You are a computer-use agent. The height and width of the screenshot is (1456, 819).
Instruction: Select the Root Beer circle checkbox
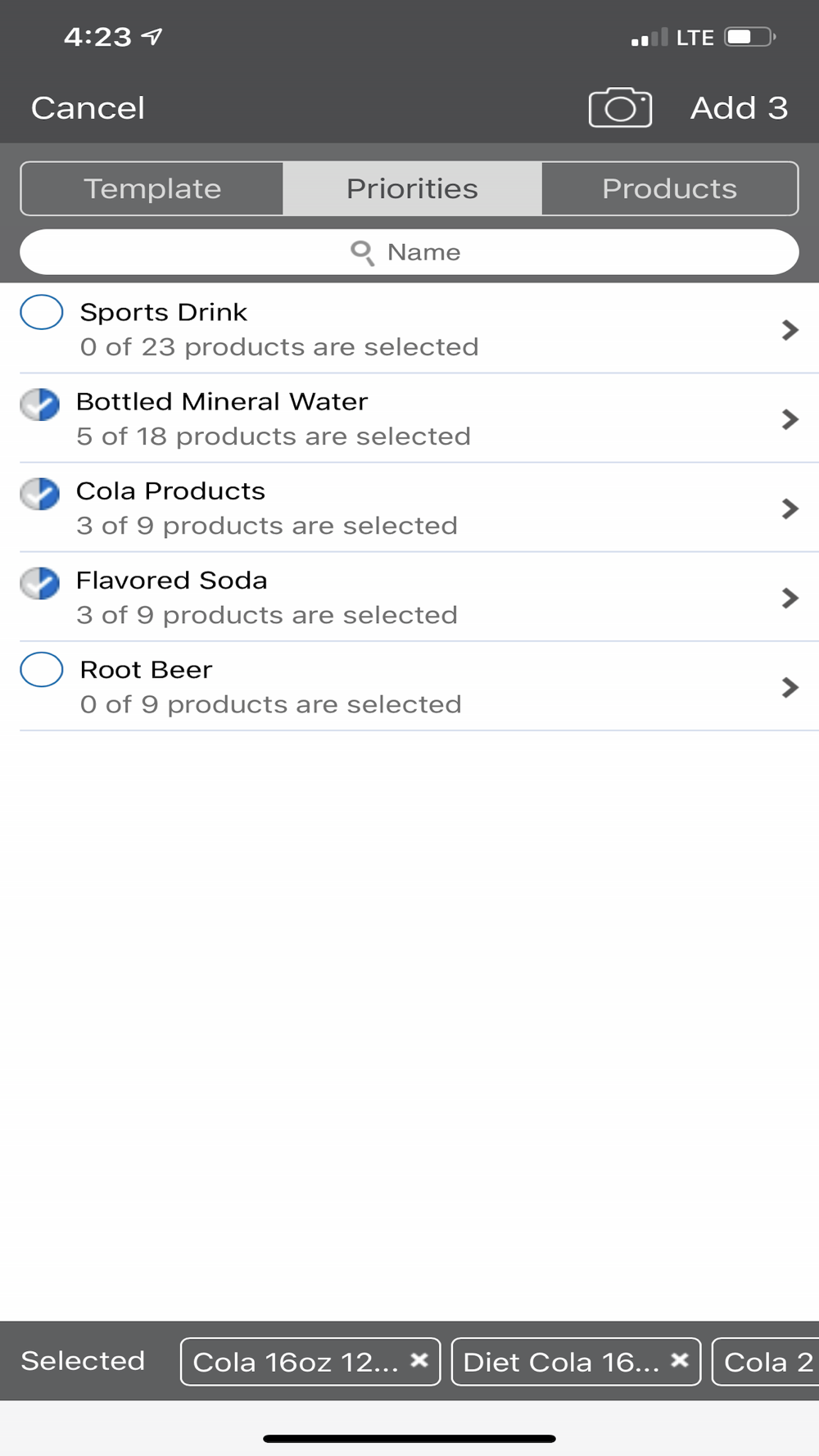(41, 670)
